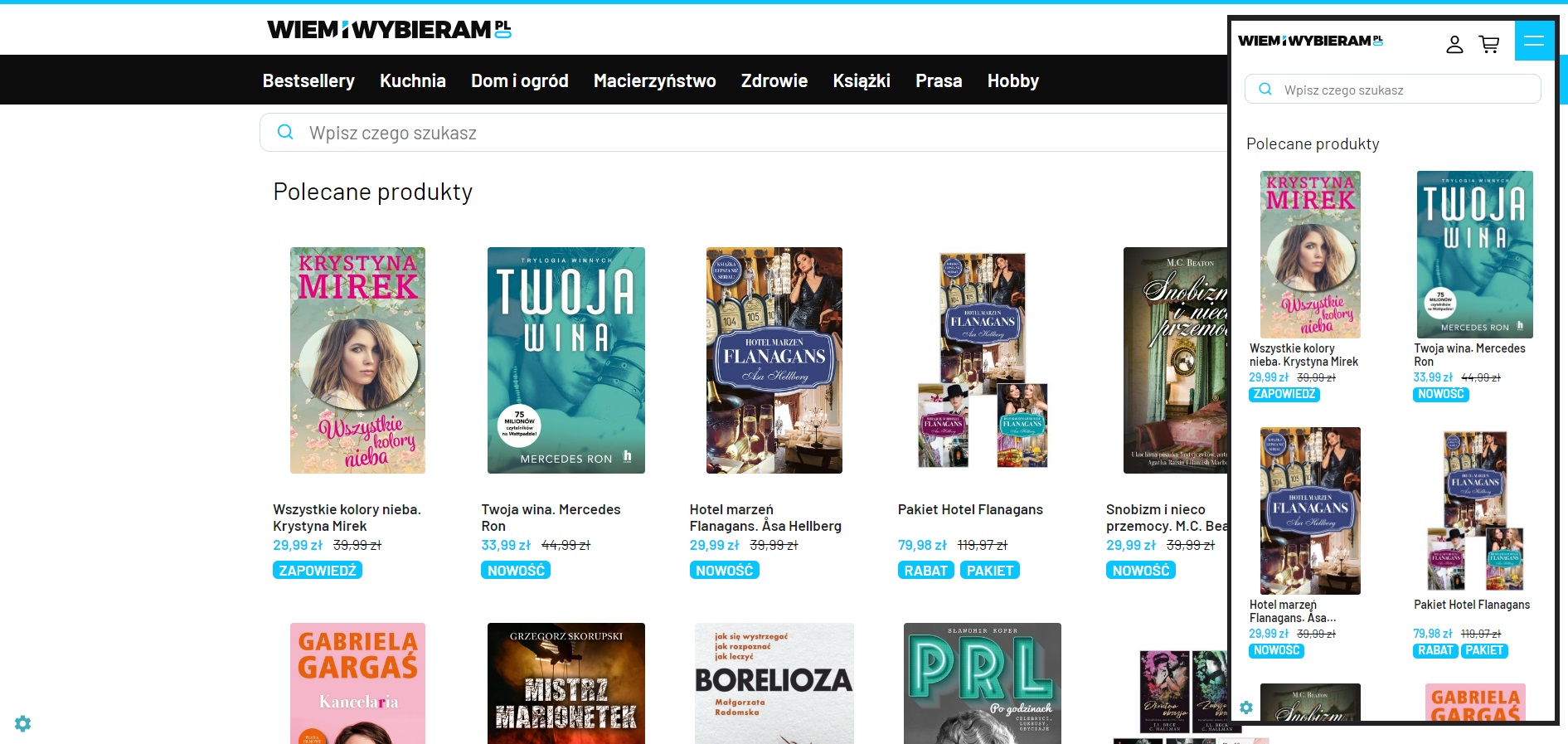This screenshot has height=744, width=1568.
Task: Open Pakiet Hotel Flanagans image in mobile preview
Action: 1475,511
